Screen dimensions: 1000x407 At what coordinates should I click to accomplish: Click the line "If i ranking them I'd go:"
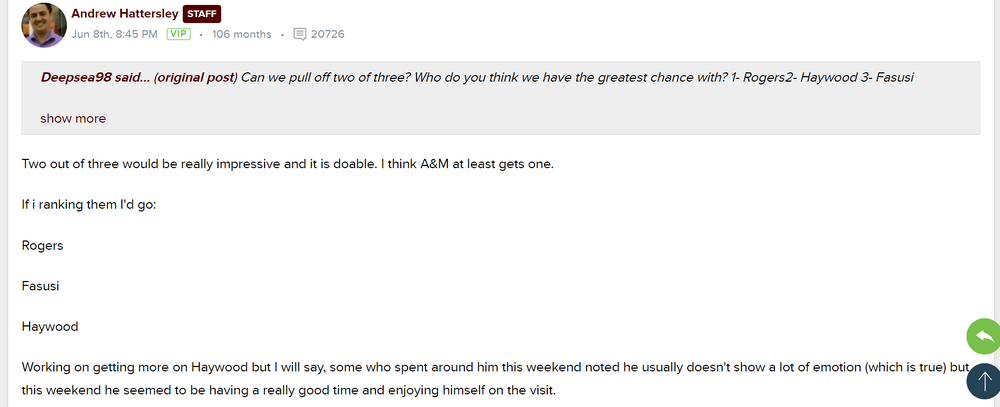[89, 204]
